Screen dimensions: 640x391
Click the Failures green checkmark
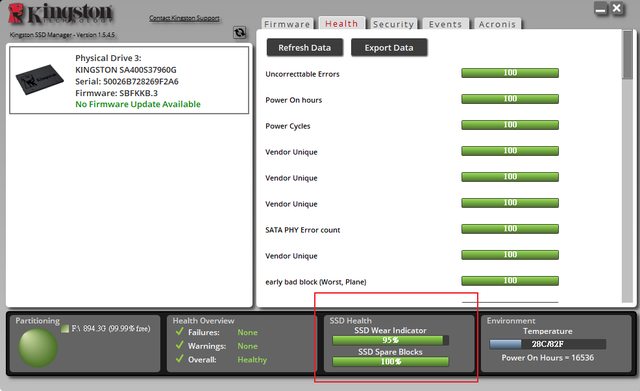pos(179,332)
